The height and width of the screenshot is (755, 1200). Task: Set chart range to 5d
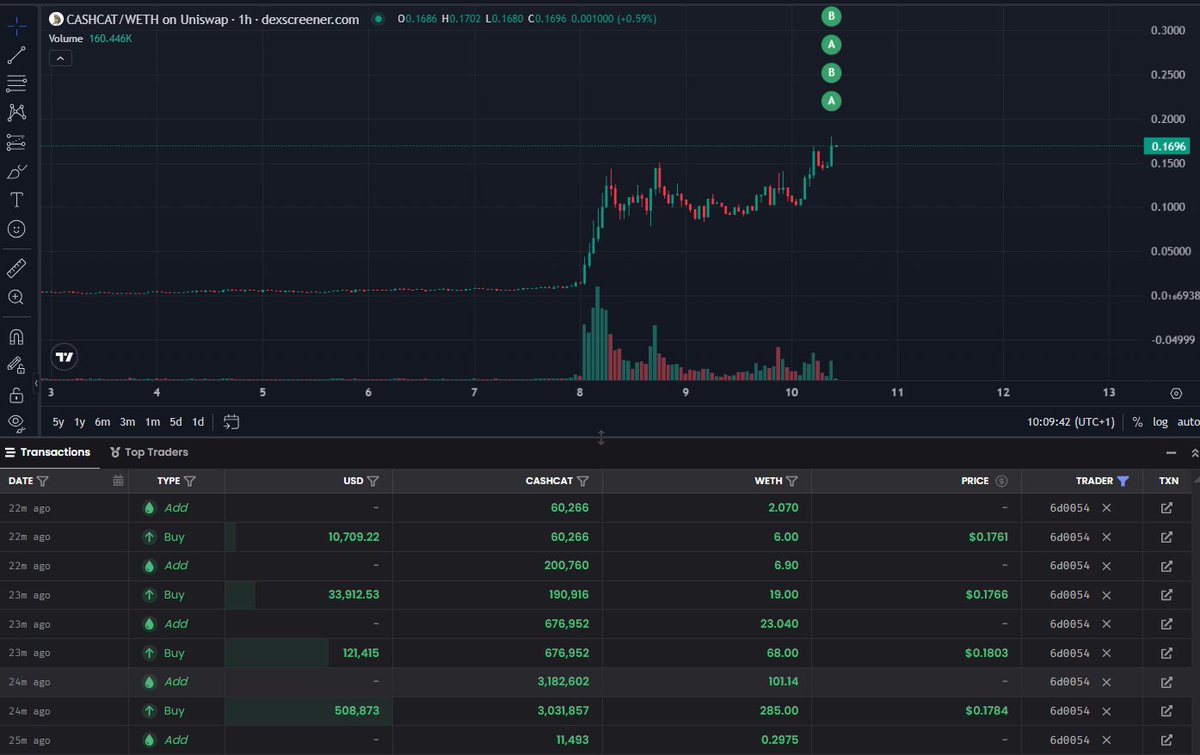coord(176,422)
